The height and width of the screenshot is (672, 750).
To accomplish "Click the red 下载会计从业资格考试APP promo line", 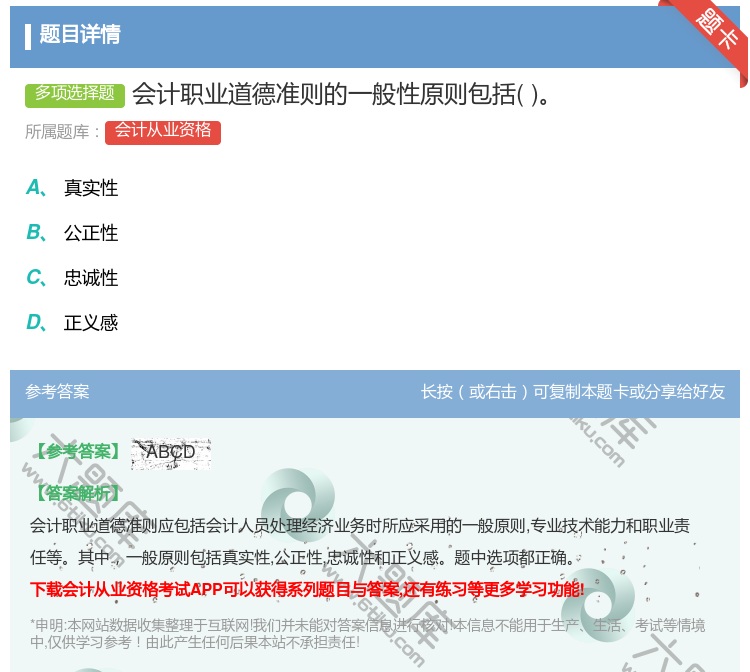I will 307,589.
